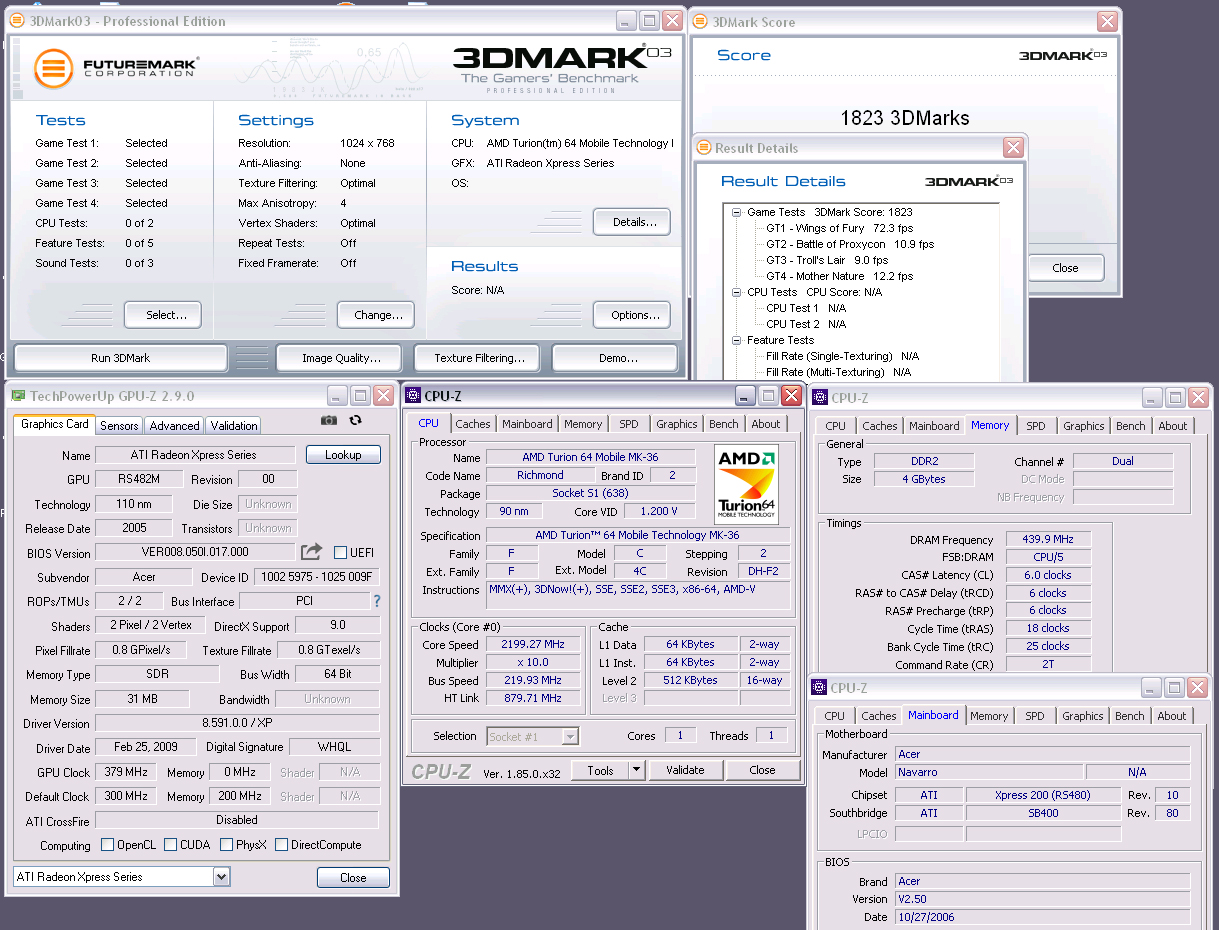Click the TechPowerUp GPU-Z title bar icon
1219x930 pixels.
click(18, 396)
